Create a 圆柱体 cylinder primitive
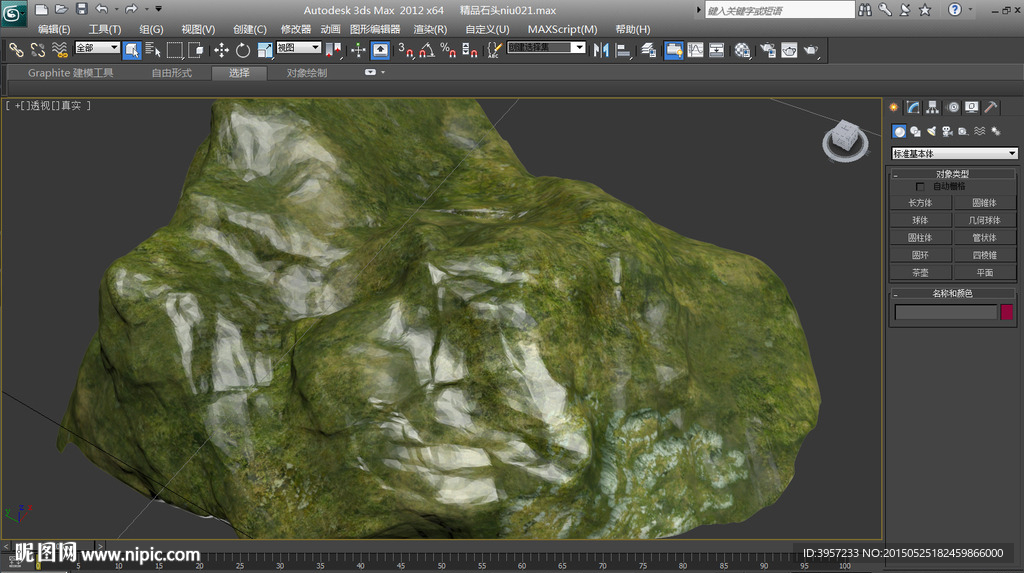Viewport: 1024px width, 573px height. [x=920, y=238]
